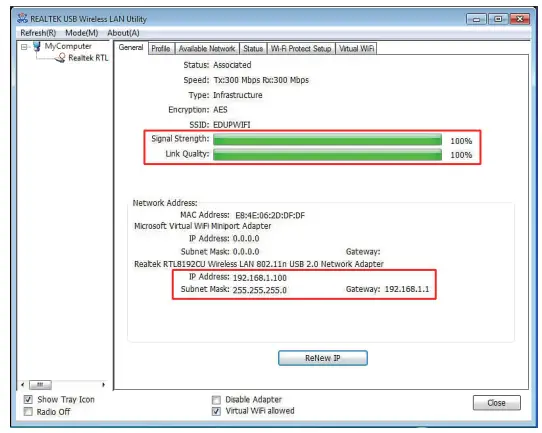Click the Realtek RTL8192CU adapter name text
542x433 pixels.
(x=259, y=264)
